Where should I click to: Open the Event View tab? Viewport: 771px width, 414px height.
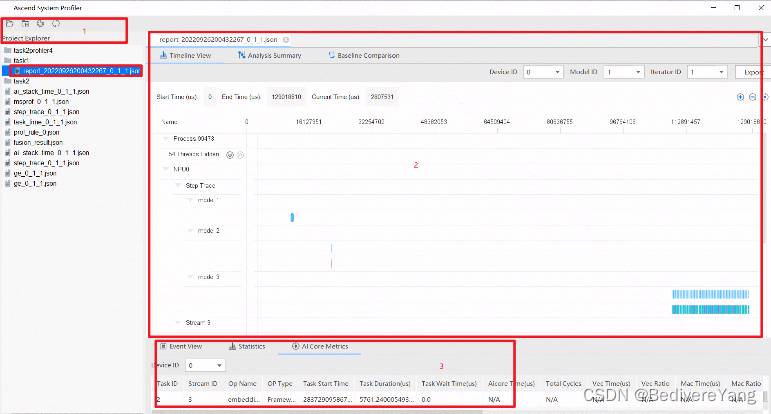point(181,347)
